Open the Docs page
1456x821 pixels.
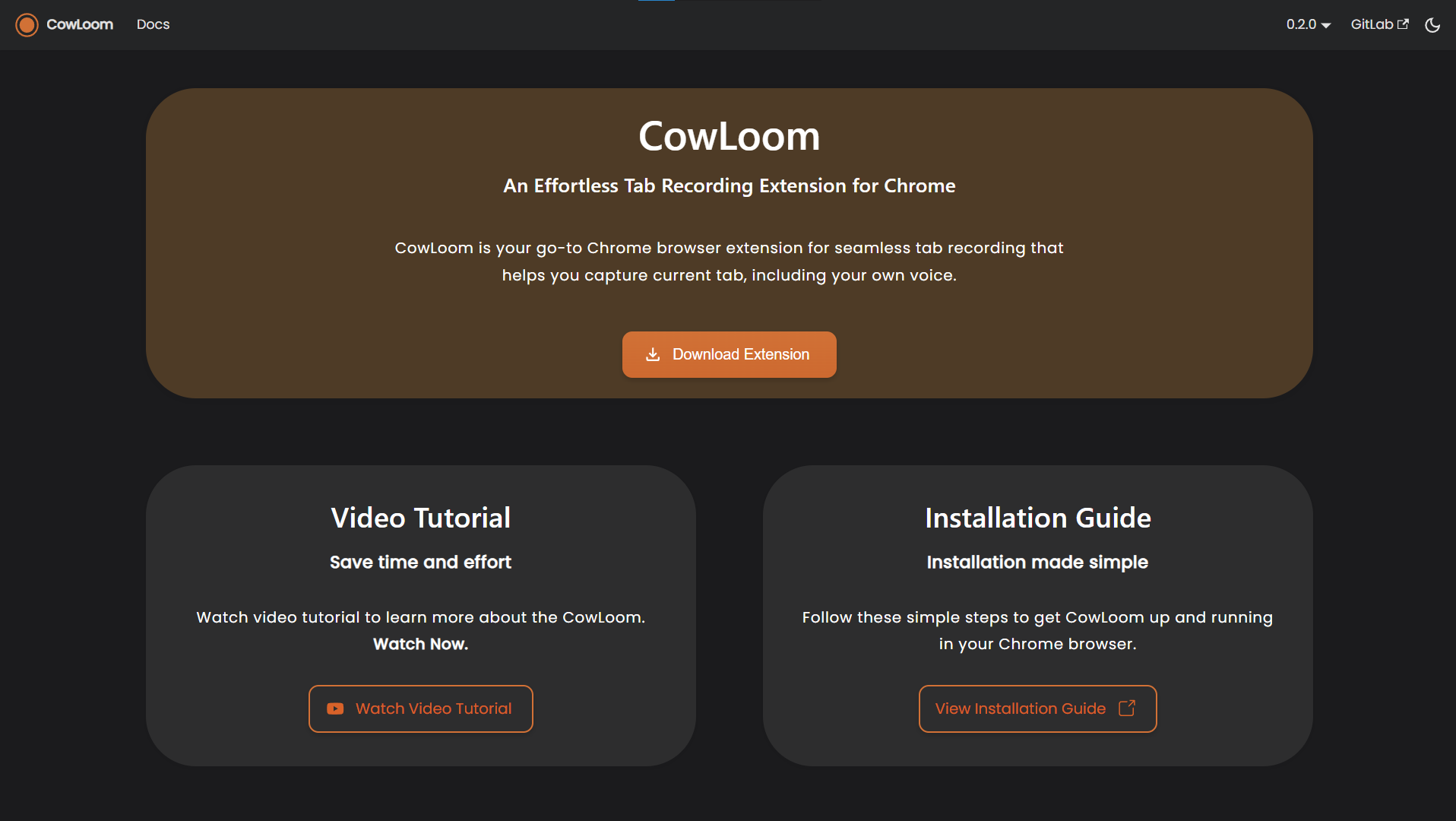point(152,24)
